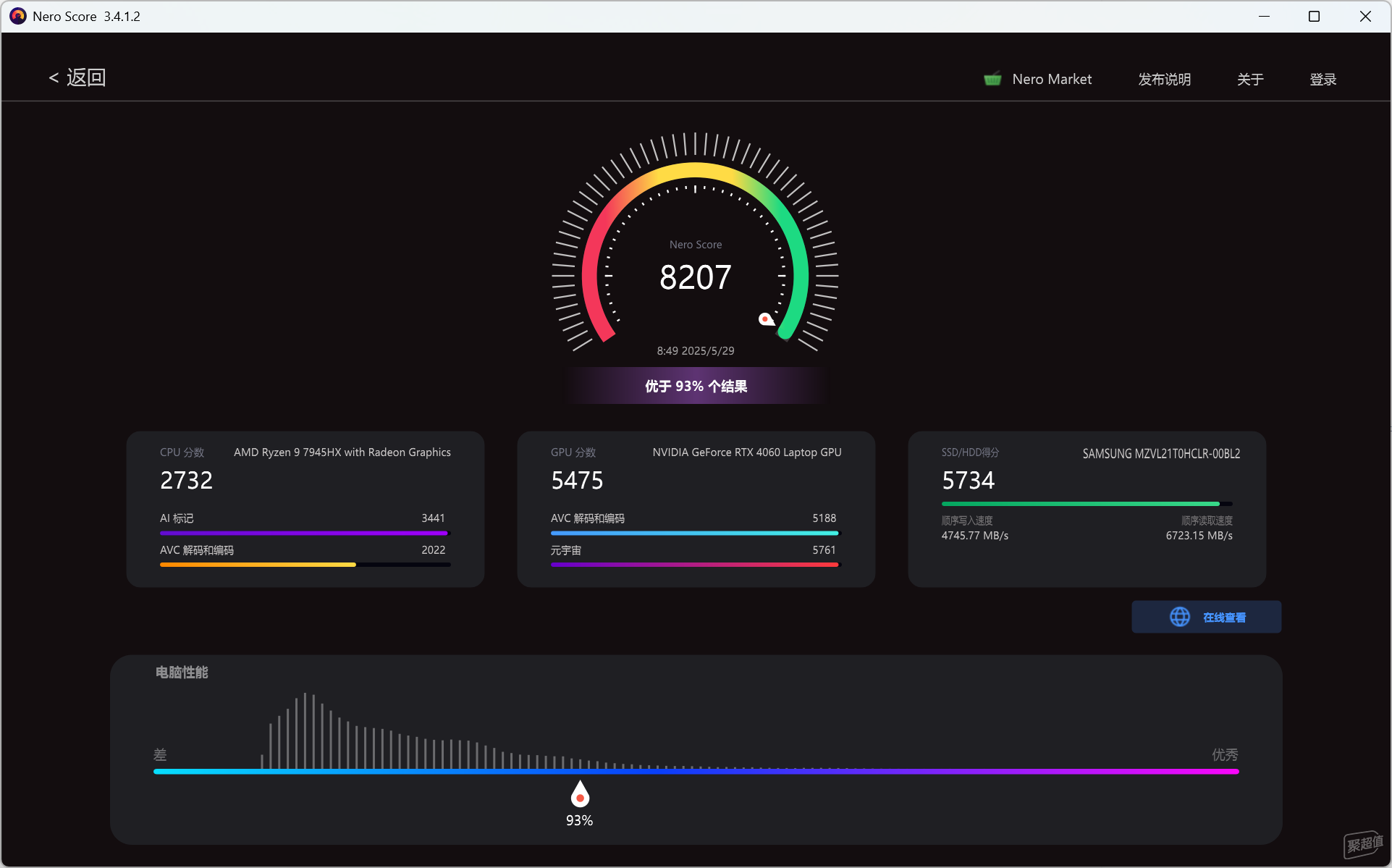Viewport: 1392px width, 868px height.
Task: Click 登录 to sign in
Action: point(1323,79)
